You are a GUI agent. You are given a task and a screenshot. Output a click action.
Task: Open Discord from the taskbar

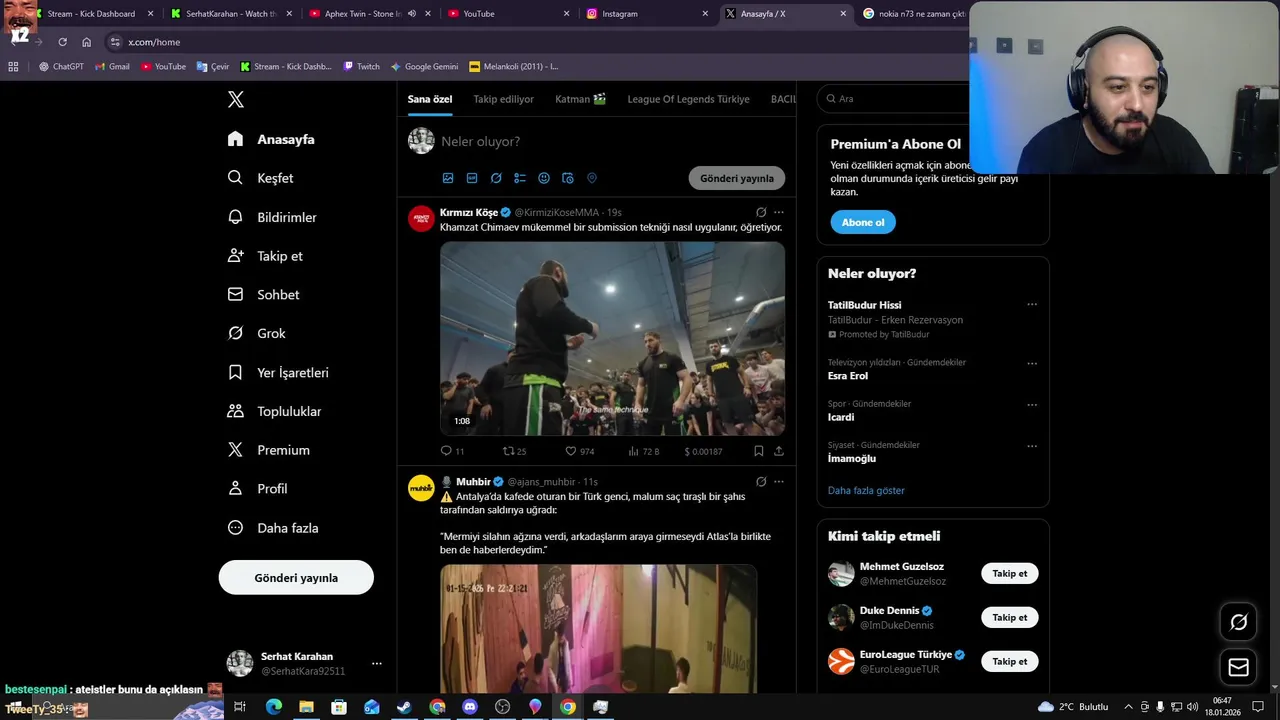[x=470, y=707]
